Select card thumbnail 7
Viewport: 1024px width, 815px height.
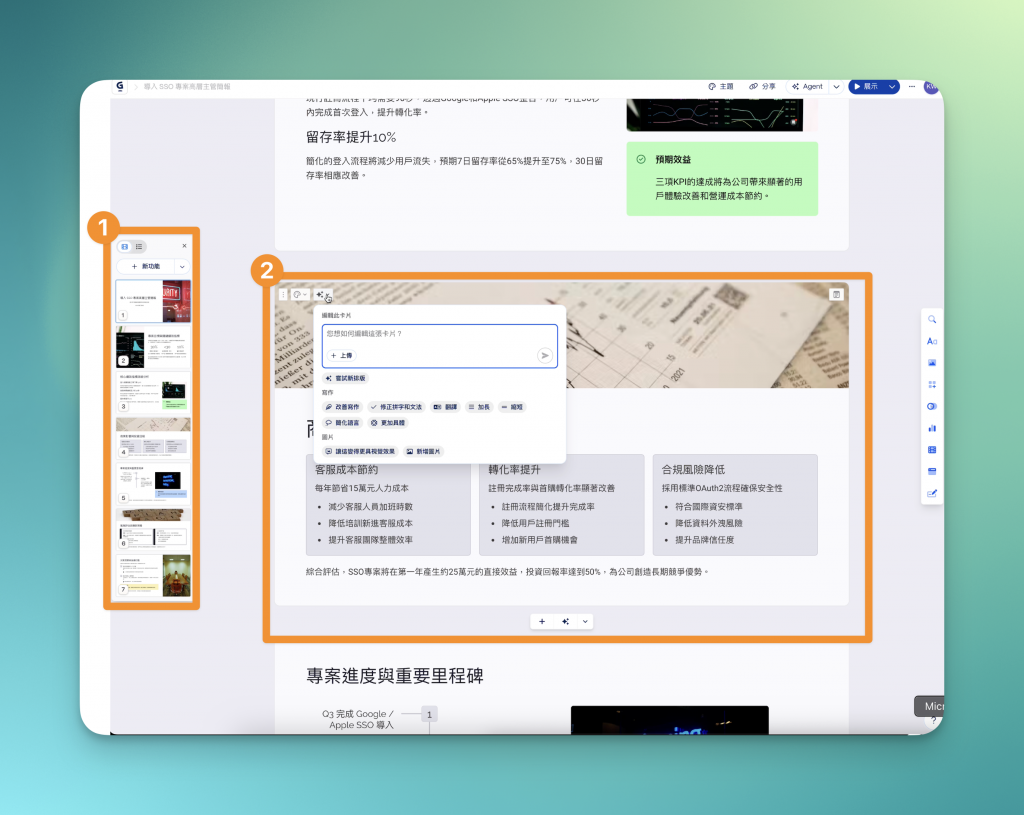[x=153, y=575]
